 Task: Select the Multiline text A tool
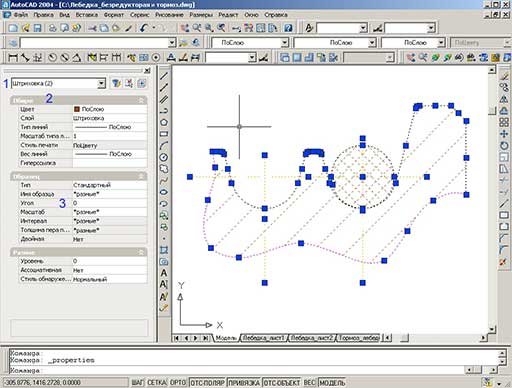coord(164,273)
